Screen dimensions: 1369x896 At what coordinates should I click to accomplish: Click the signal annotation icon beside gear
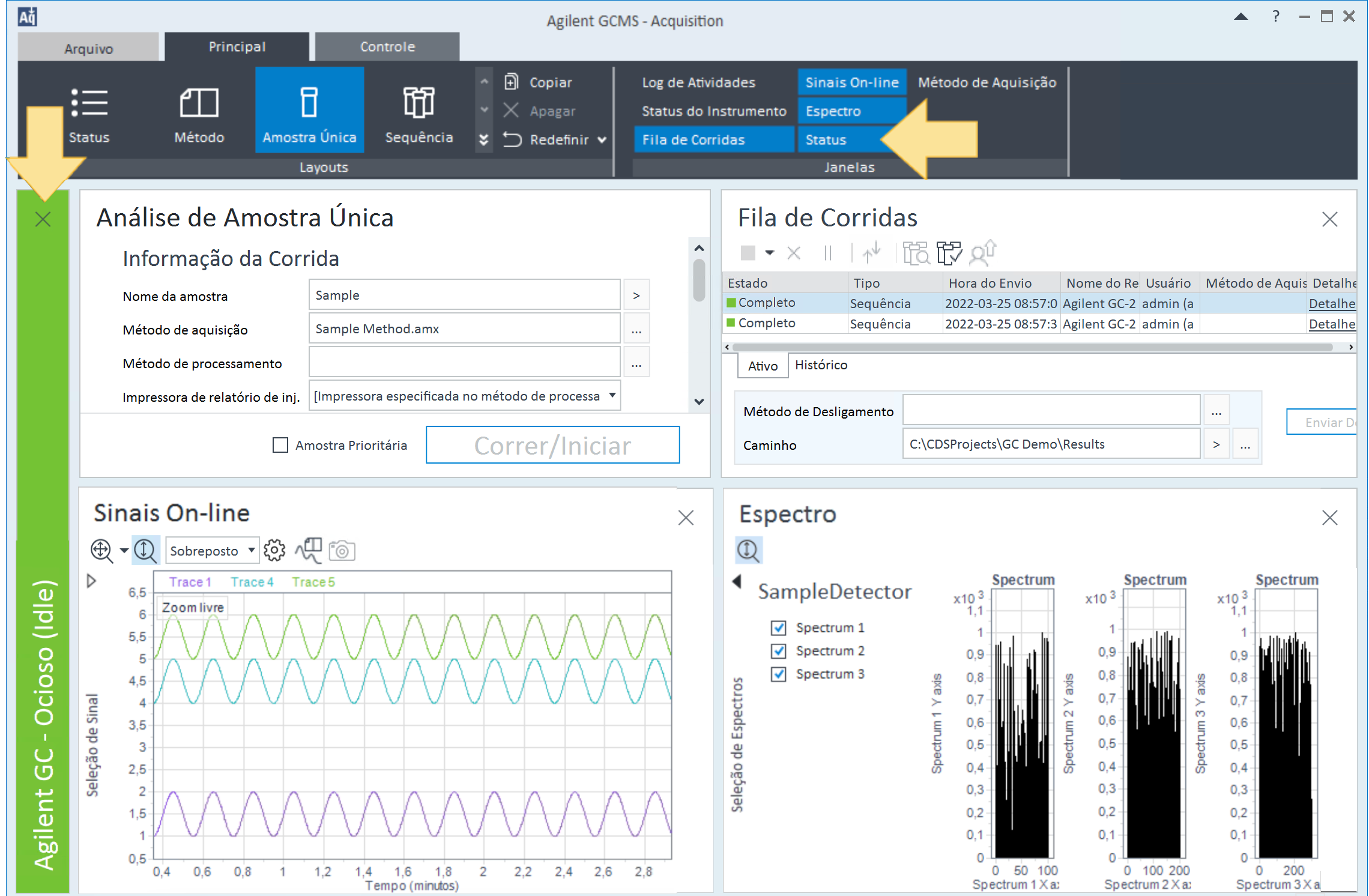pos(309,551)
